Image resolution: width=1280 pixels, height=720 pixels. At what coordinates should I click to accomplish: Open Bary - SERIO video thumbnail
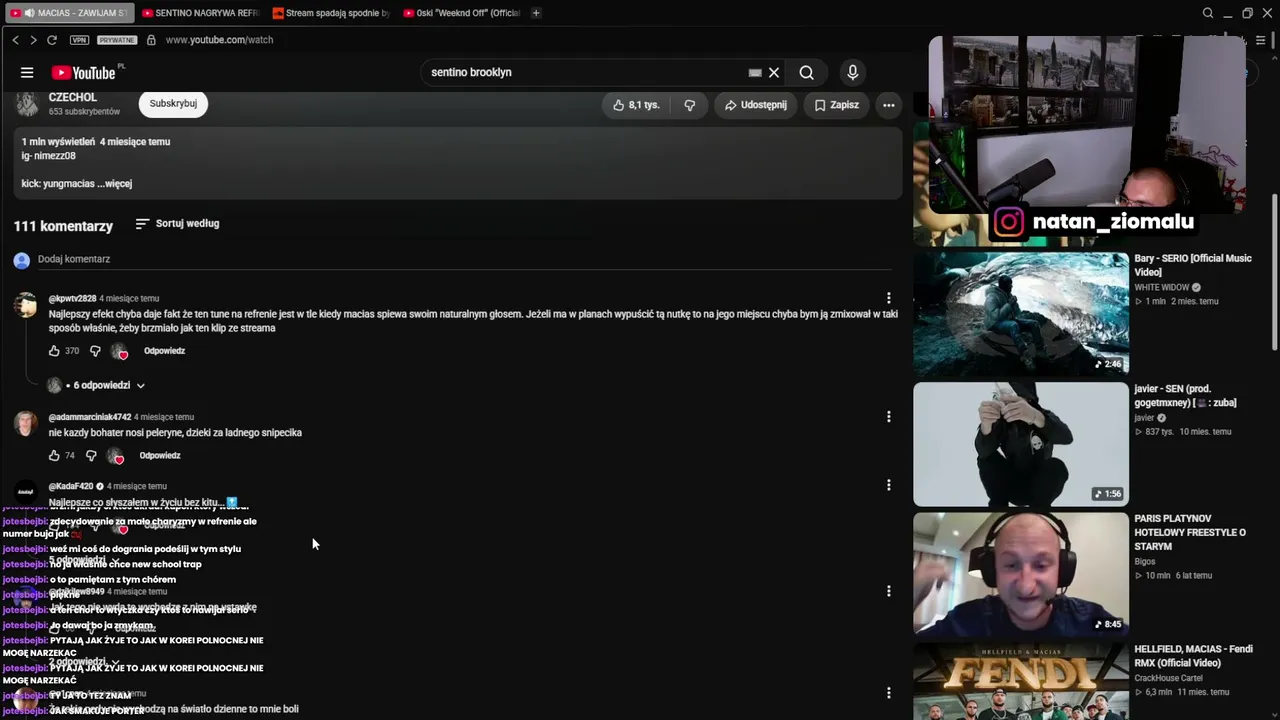1021,314
